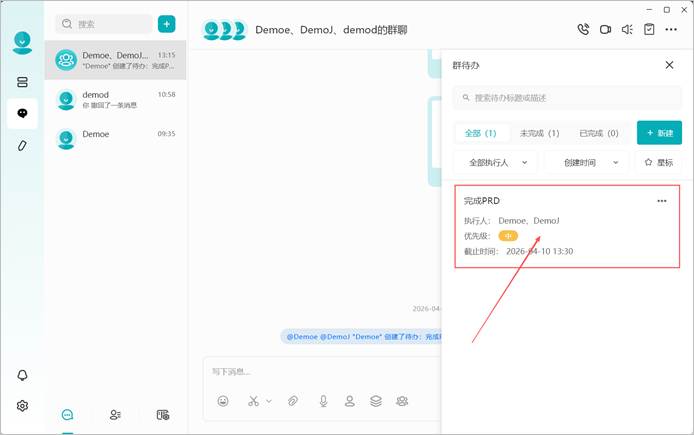694x435 pixels.
Task: Expand the 全部执行人 dropdown
Action: [x=496, y=162]
